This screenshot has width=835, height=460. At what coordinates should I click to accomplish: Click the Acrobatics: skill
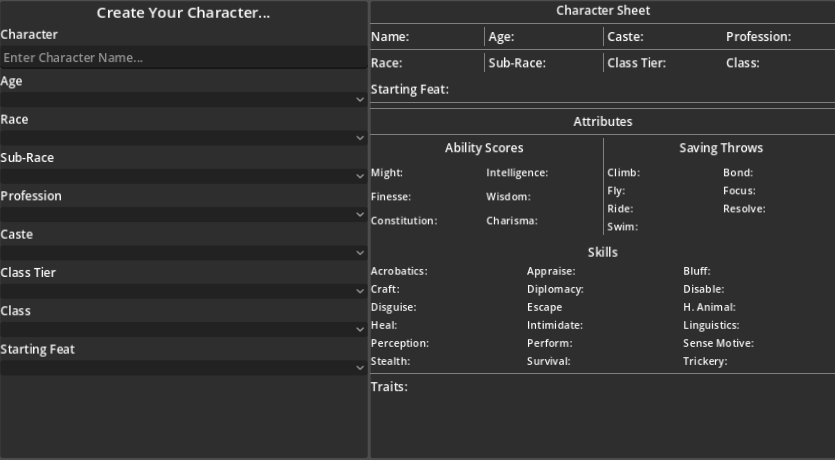point(399,271)
